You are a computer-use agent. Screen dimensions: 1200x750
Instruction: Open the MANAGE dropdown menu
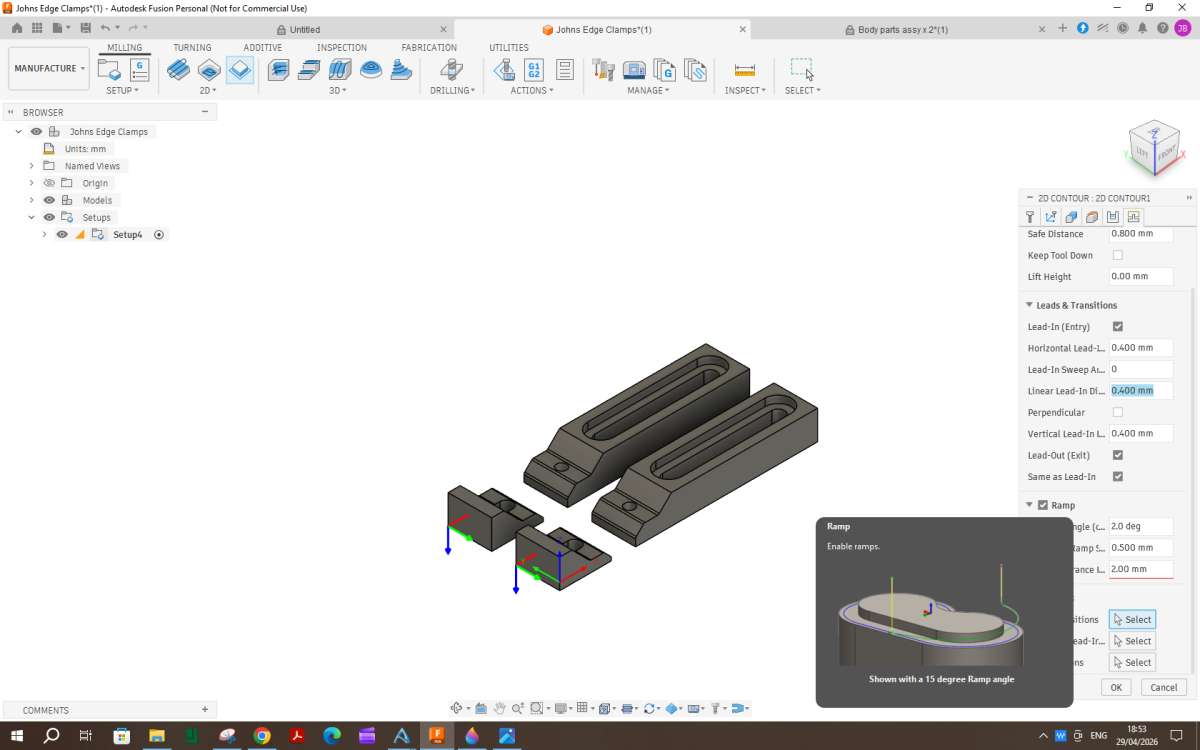pos(648,90)
